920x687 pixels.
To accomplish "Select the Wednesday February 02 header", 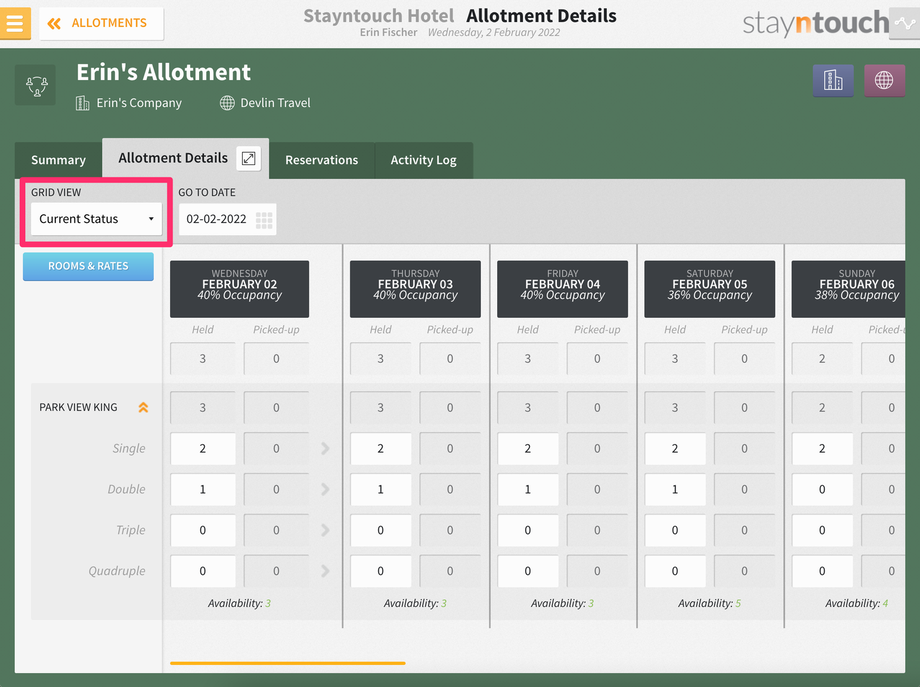I will click(239, 289).
